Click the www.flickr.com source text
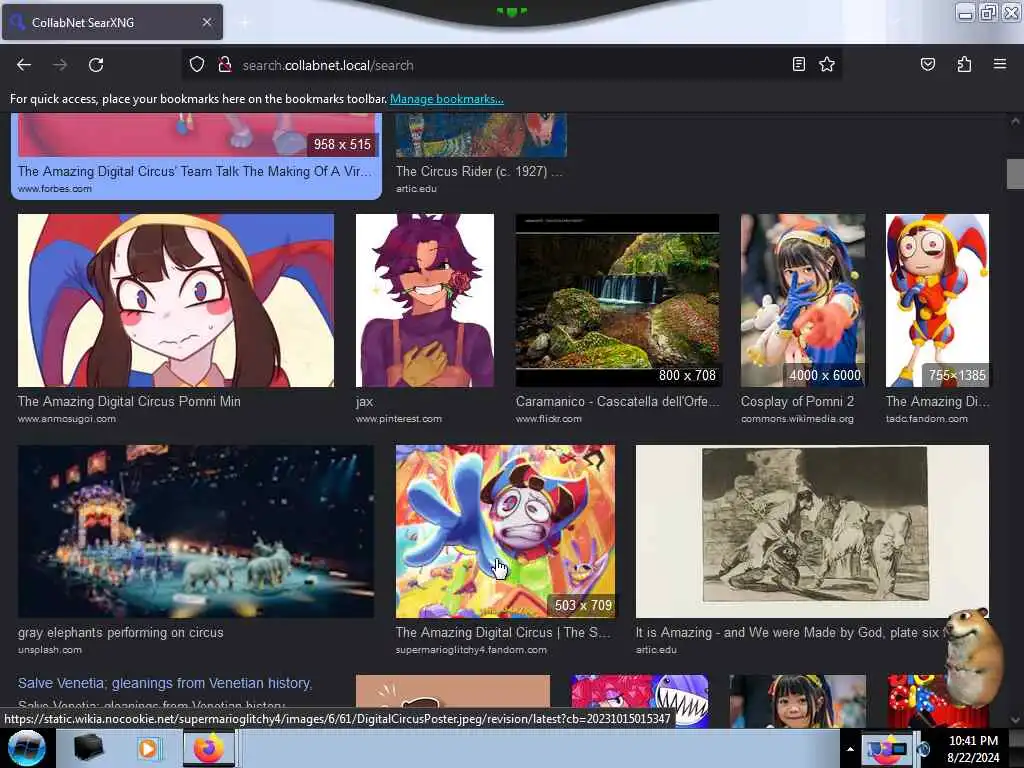 pyautogui.click(x=549, y=419)
